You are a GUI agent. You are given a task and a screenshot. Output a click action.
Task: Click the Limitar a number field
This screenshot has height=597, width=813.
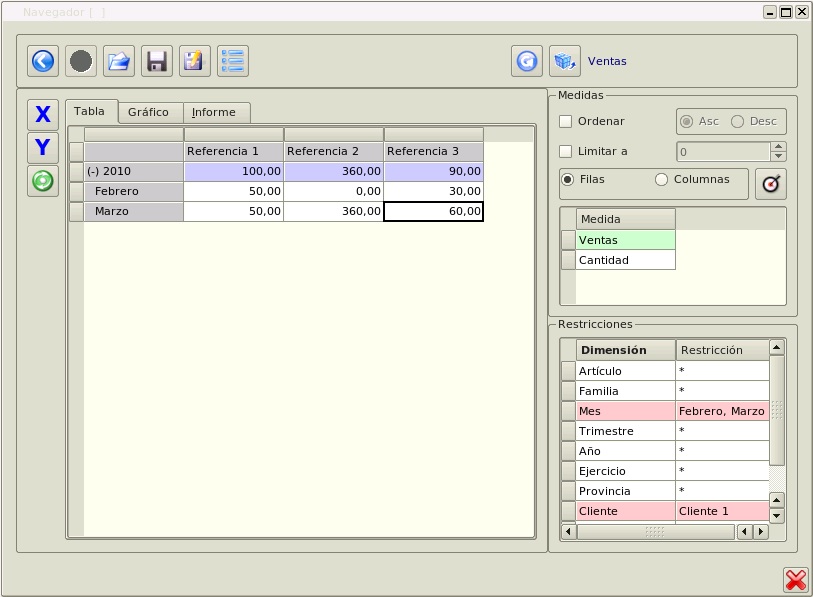pos(723,152)
